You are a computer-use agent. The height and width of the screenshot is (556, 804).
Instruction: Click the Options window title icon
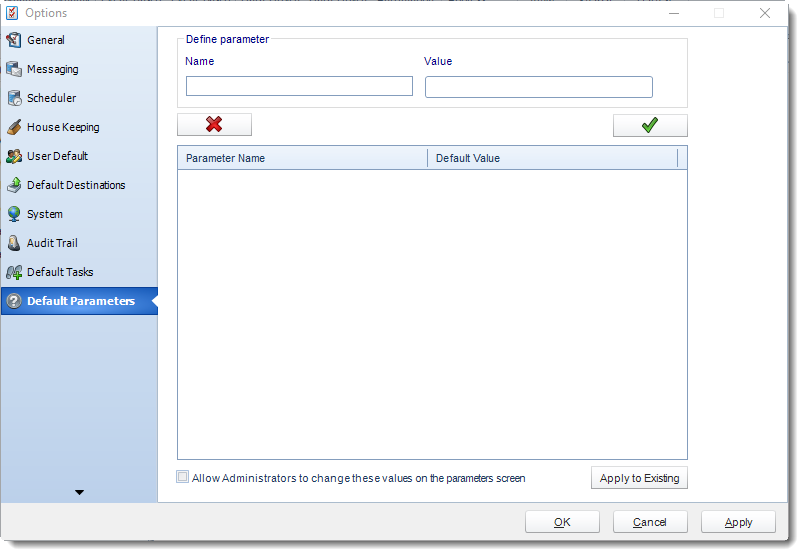coord(12,13)
